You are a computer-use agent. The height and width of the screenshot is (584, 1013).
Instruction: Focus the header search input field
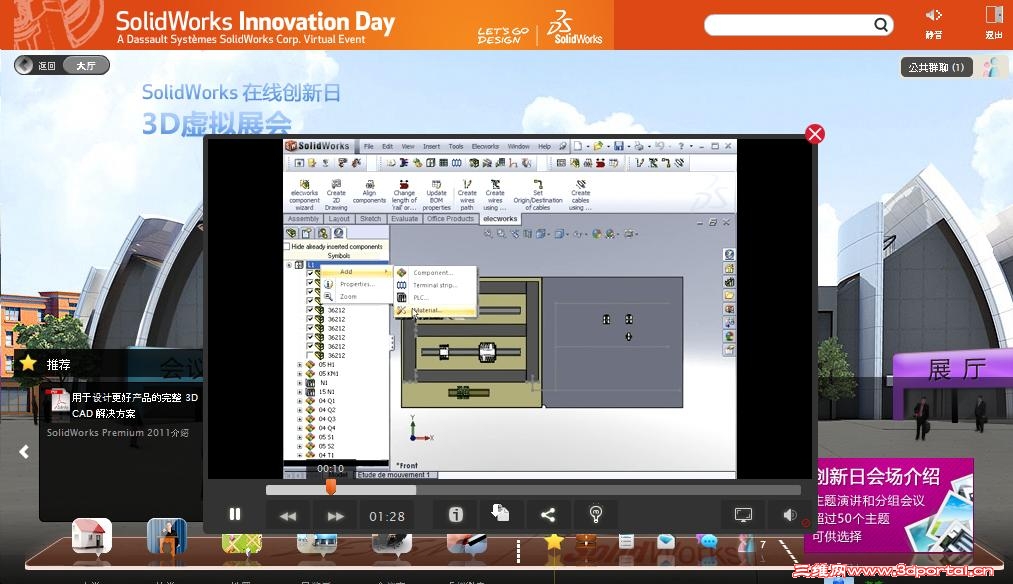point(789,25)
